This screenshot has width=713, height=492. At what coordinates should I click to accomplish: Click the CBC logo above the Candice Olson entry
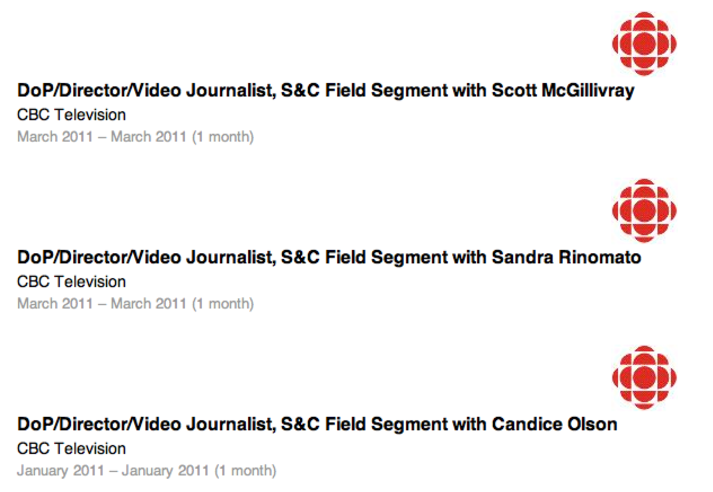(644, 377)
